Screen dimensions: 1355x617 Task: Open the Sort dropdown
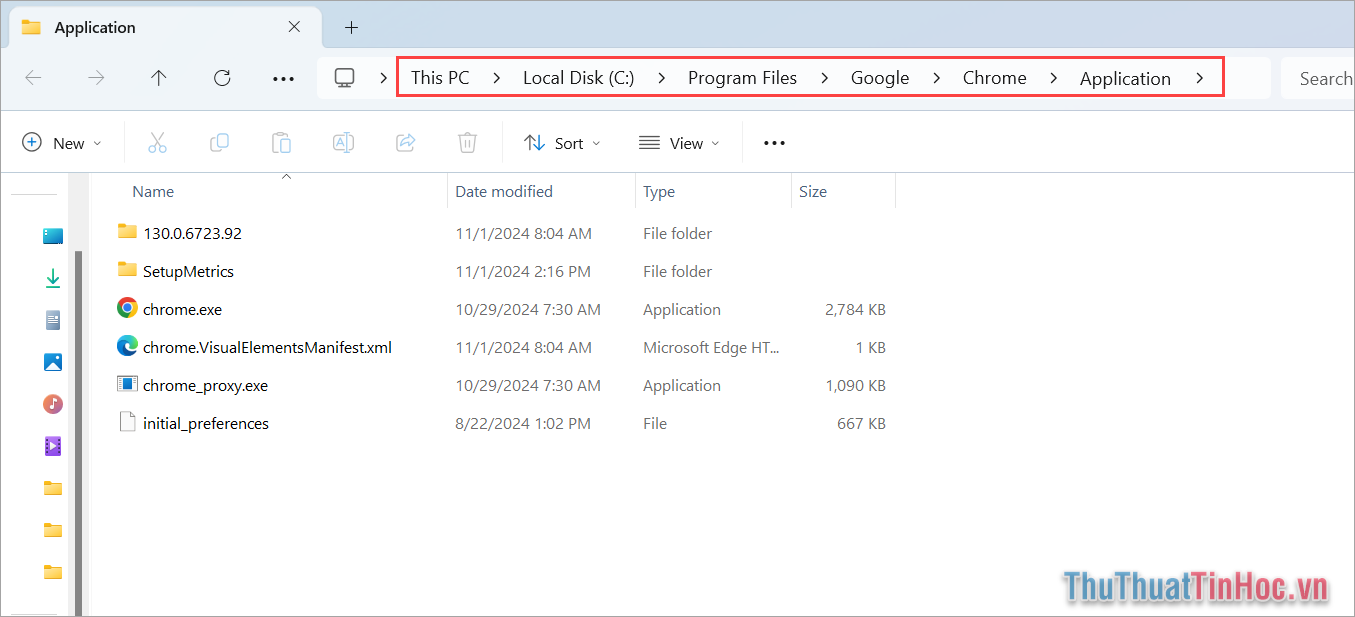pos(562,142)
